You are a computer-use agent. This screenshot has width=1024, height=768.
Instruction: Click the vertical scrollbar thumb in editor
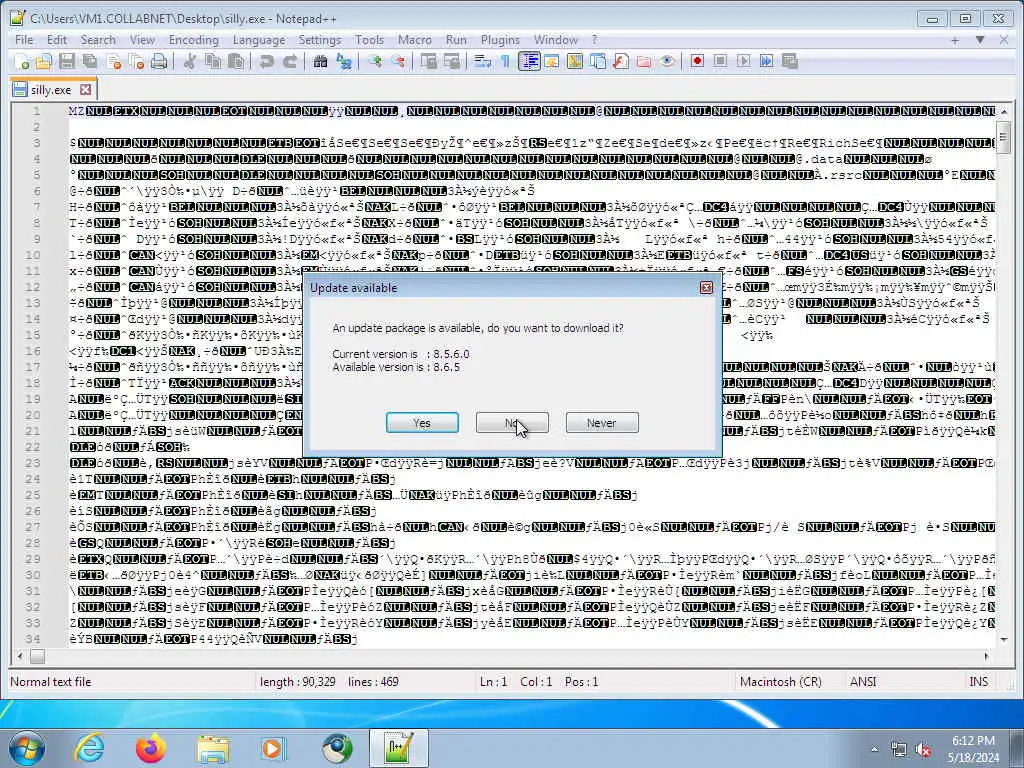point(1004,138)
